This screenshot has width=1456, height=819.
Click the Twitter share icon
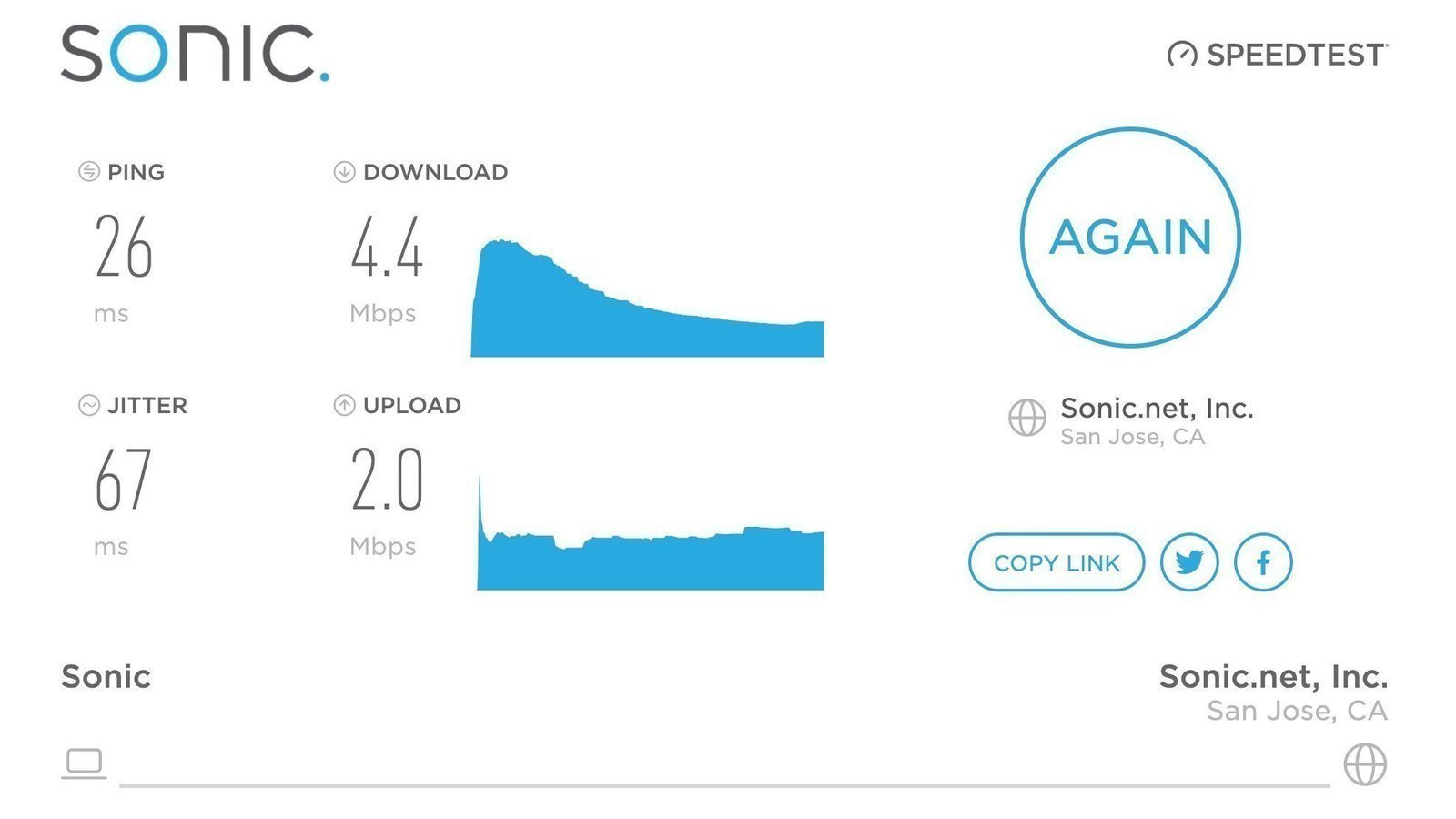click(x=1189, y=562)
